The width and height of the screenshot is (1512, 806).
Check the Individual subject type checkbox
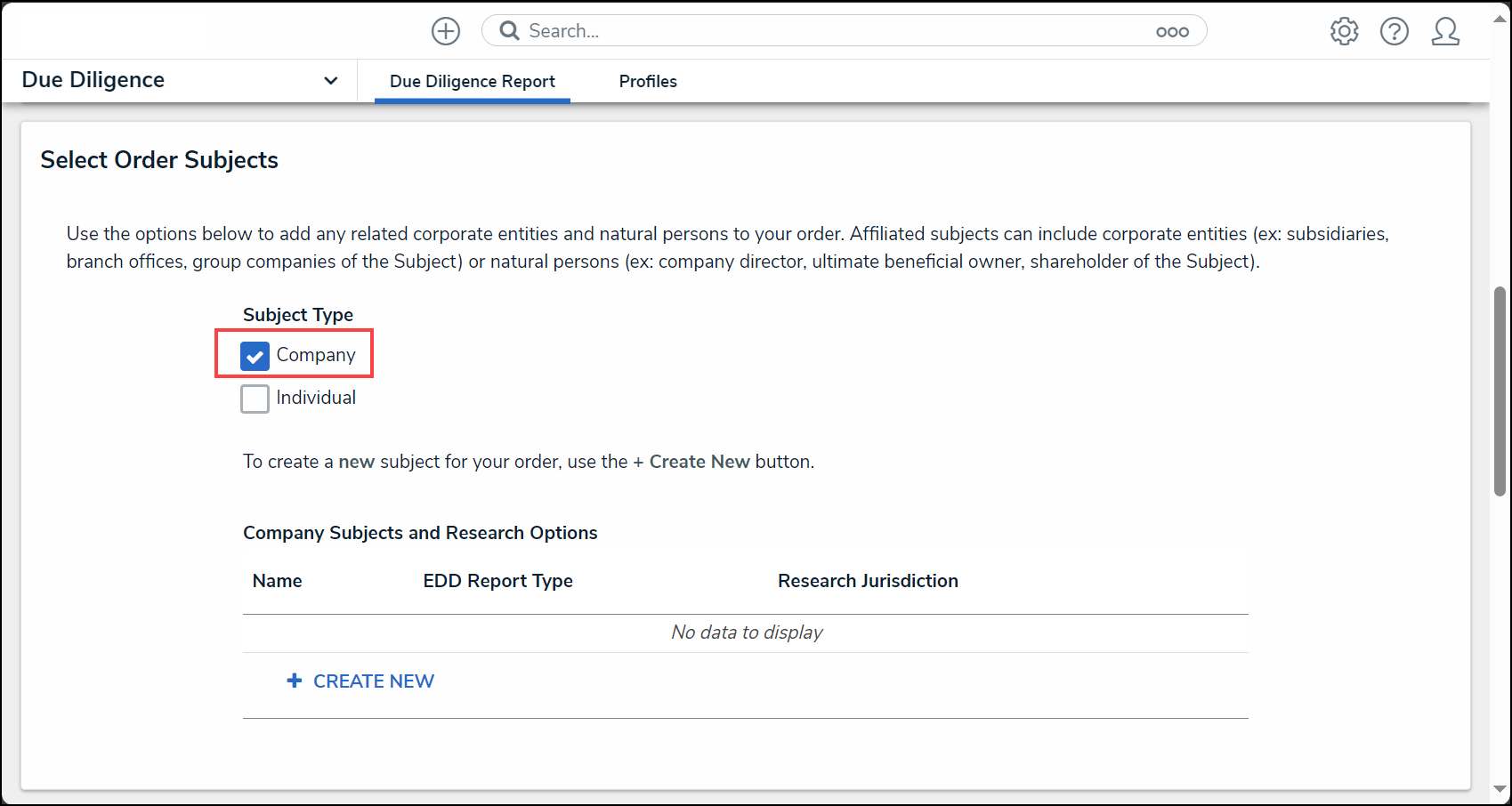[x=255, y=399]
